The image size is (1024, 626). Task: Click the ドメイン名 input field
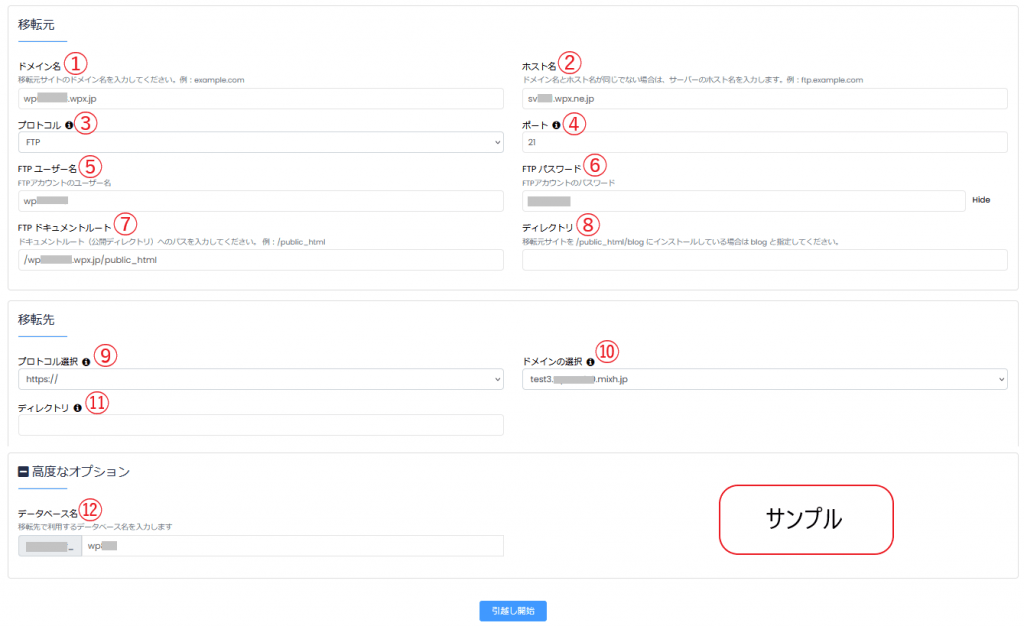[260, 98]
